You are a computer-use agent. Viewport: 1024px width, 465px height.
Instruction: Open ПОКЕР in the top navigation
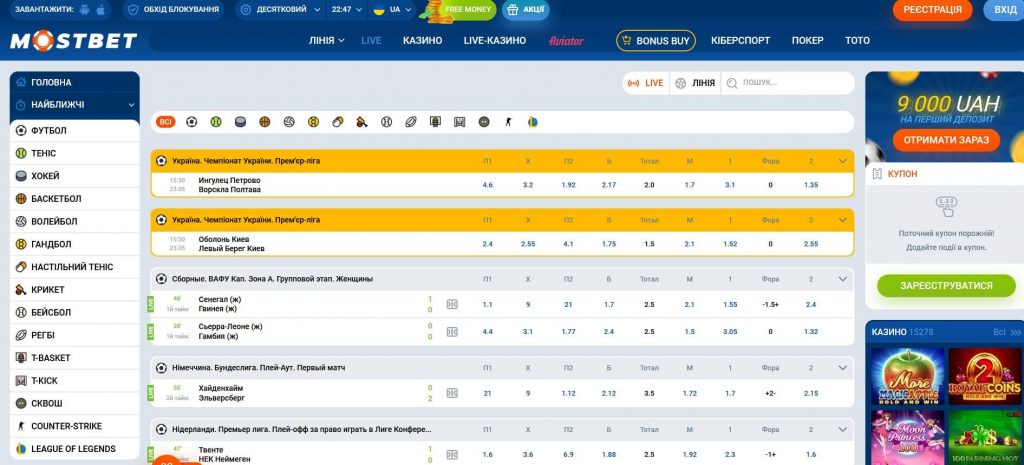[x=807, y=40]
